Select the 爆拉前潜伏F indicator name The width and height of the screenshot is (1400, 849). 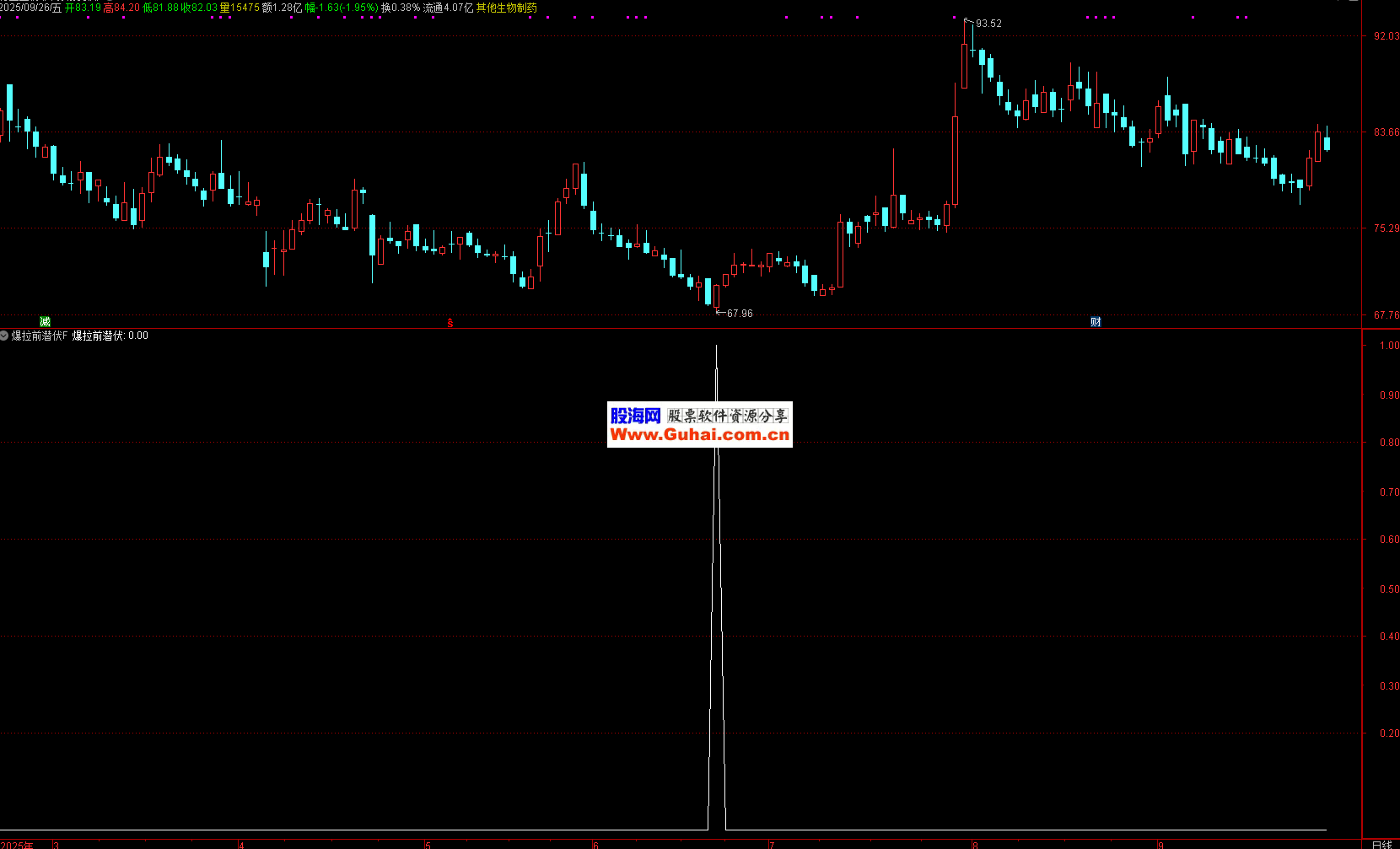tap(39, 336)
